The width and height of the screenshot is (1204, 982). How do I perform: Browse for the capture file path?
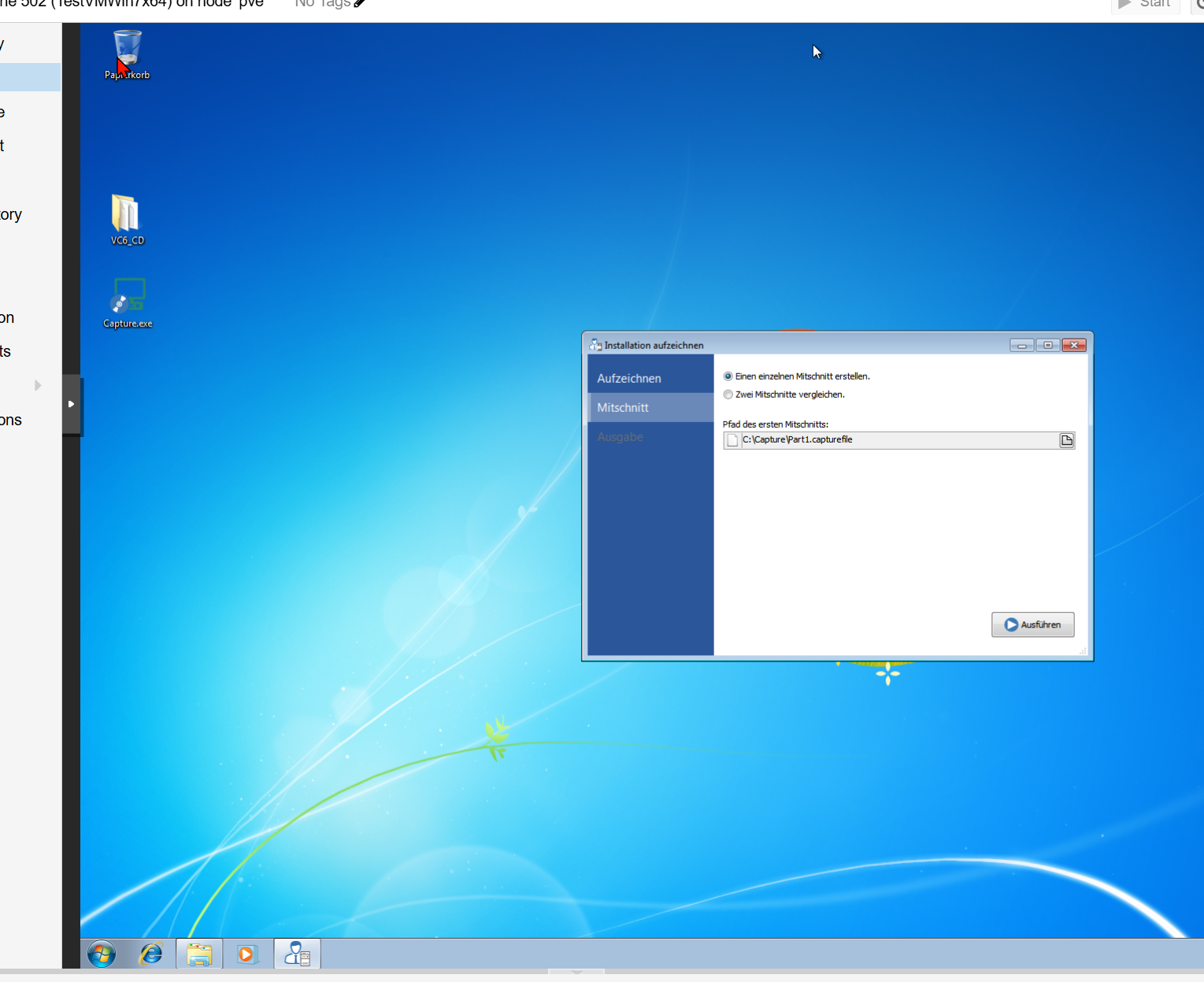1067,440
